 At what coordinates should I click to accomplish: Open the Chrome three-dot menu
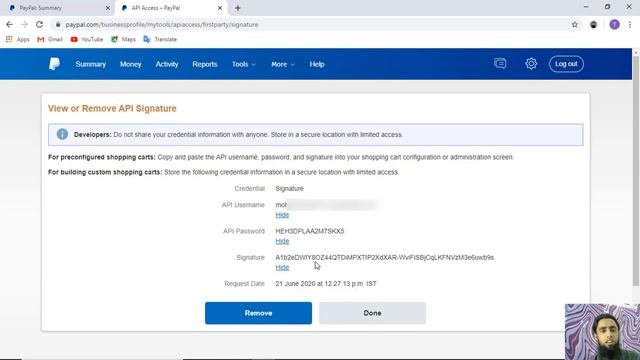630,24
